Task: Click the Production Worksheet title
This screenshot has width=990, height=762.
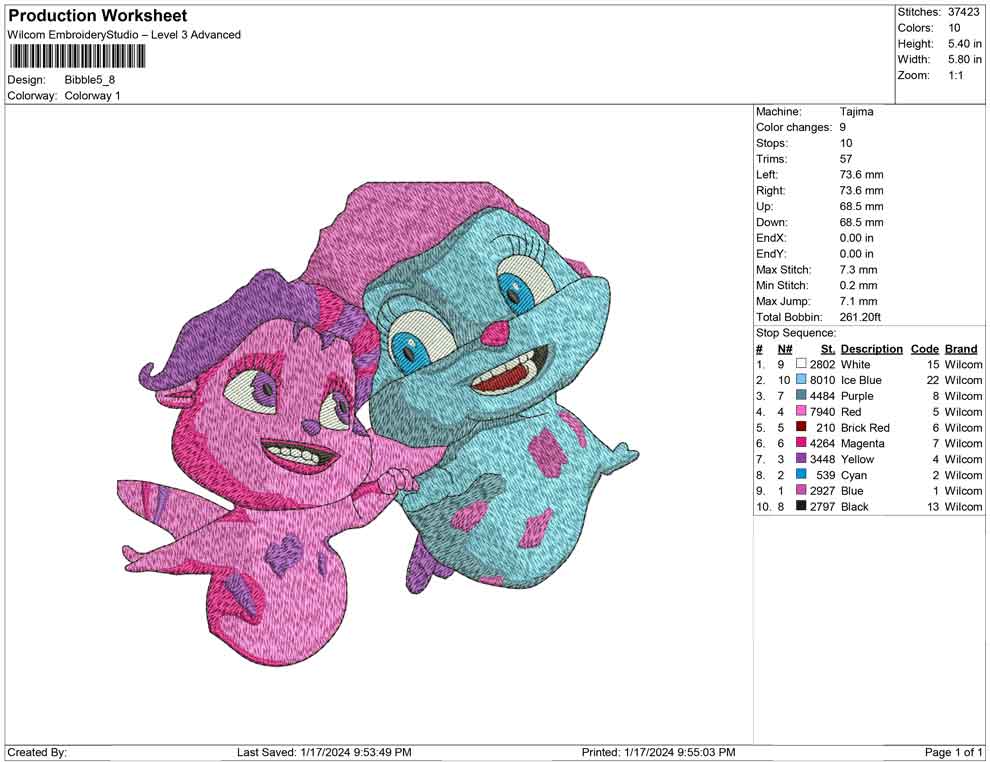Action: 97,16
